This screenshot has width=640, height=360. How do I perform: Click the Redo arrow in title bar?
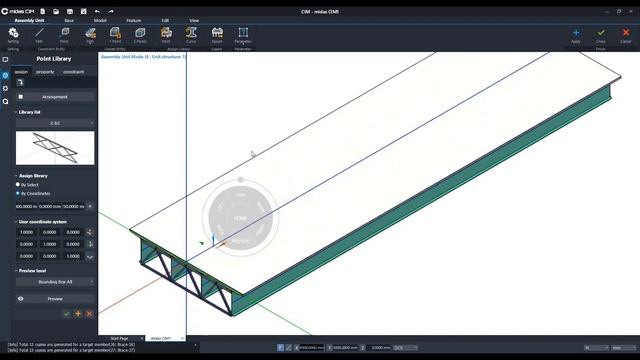click(x=111, y=11)
